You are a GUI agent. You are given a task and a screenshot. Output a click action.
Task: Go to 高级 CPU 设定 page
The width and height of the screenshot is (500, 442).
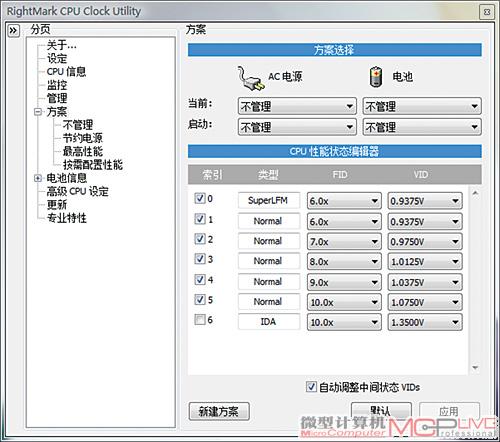pyautogui.click(x=77, y=191)
